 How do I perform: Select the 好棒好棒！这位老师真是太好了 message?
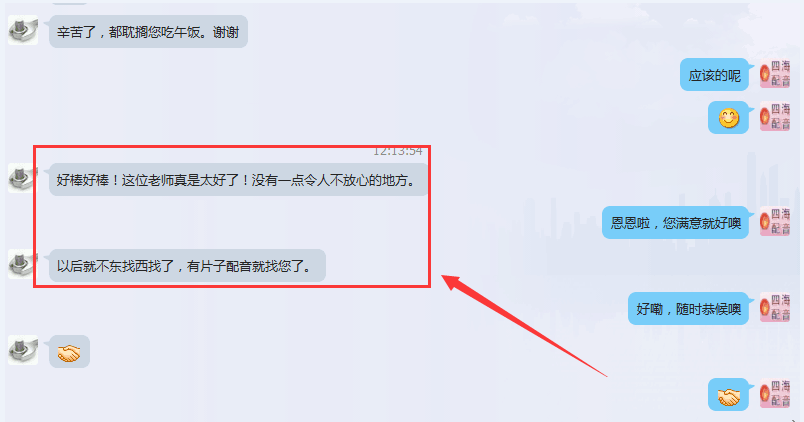[x=238, y=180]
